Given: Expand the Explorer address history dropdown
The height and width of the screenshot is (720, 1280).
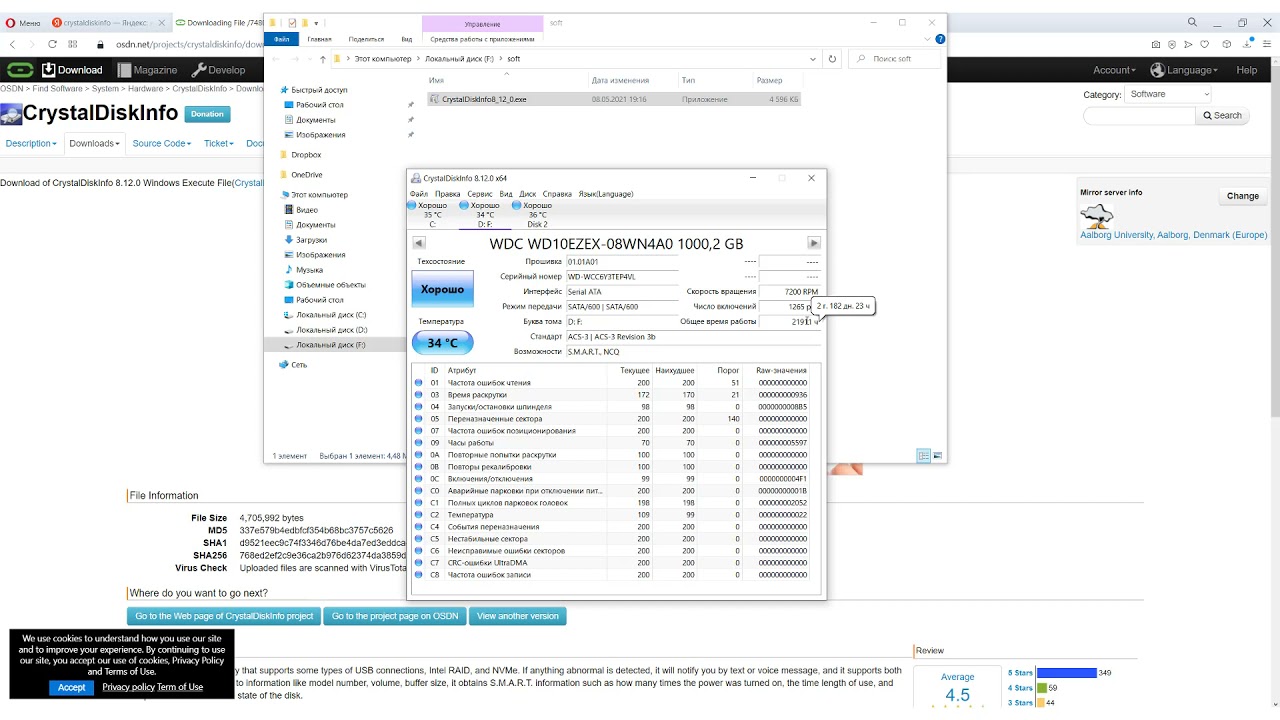Looking at the screenshot, I should pos(813,59).
